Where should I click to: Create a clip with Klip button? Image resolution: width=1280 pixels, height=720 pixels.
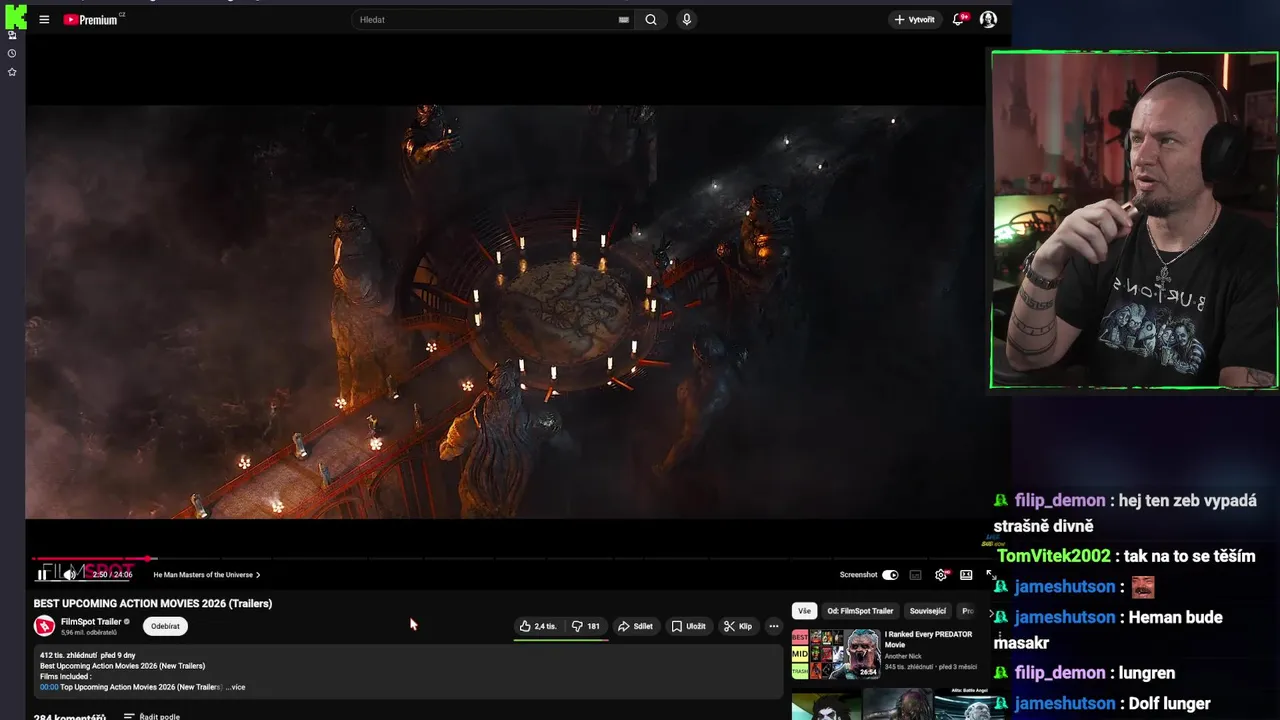click(738, 626)
